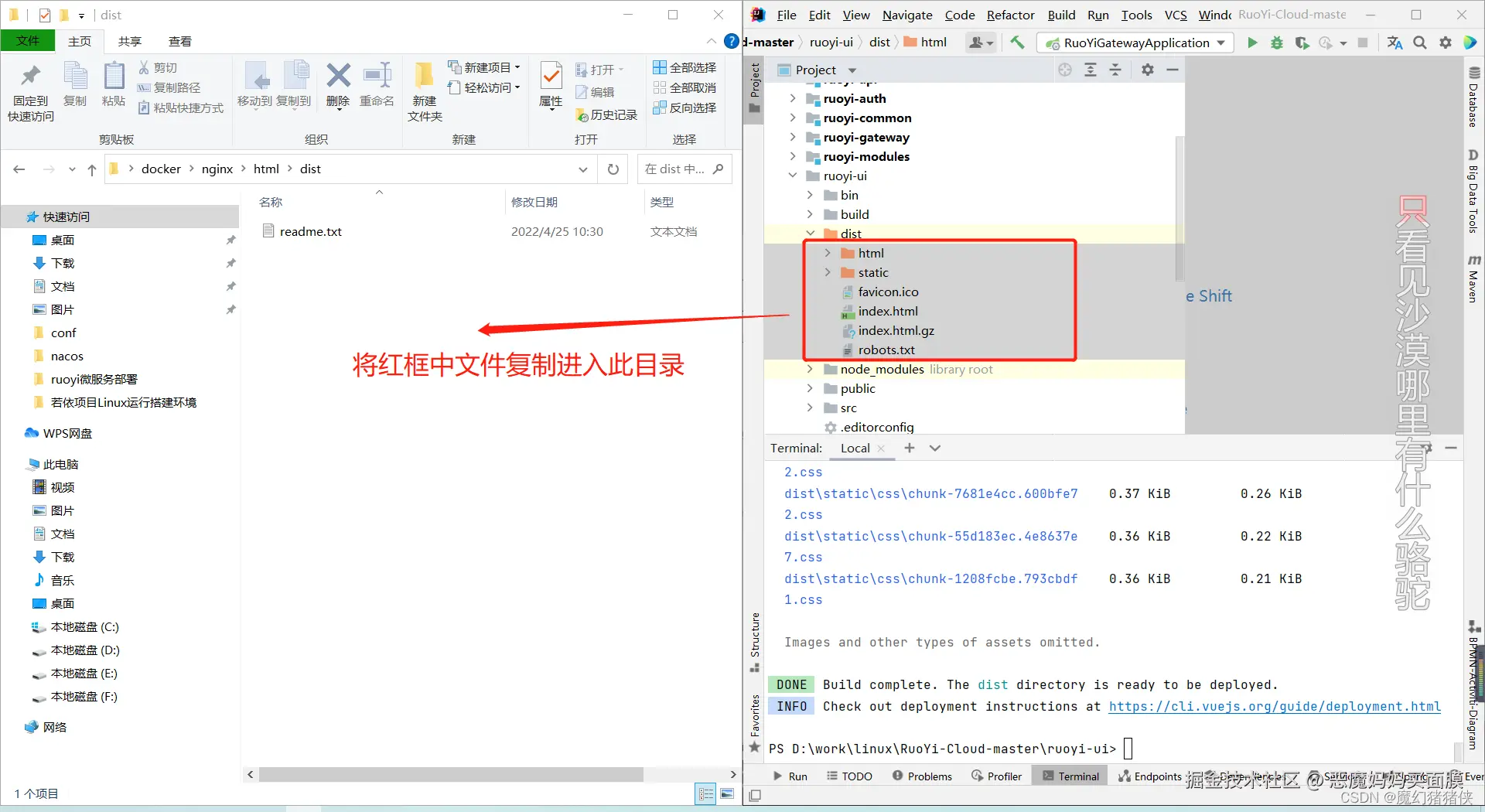Toggle the Big Data Tools window stripe
The height and width of the screenshot is (812, 1485).
[1473, 191]
